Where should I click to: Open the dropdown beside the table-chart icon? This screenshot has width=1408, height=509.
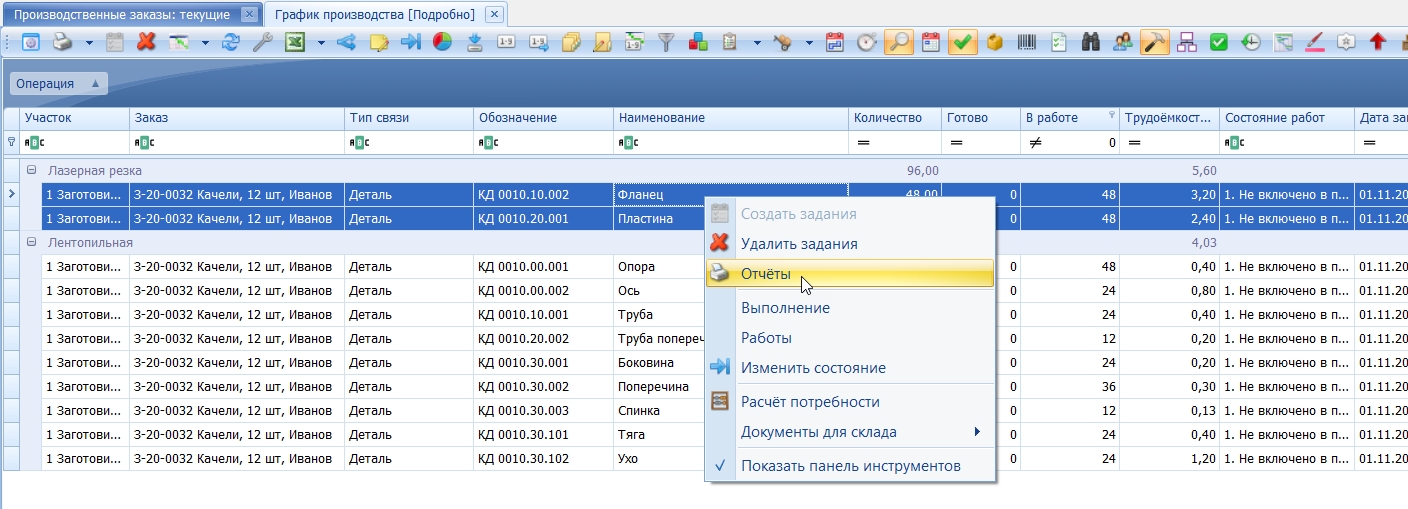click(205, 42)
